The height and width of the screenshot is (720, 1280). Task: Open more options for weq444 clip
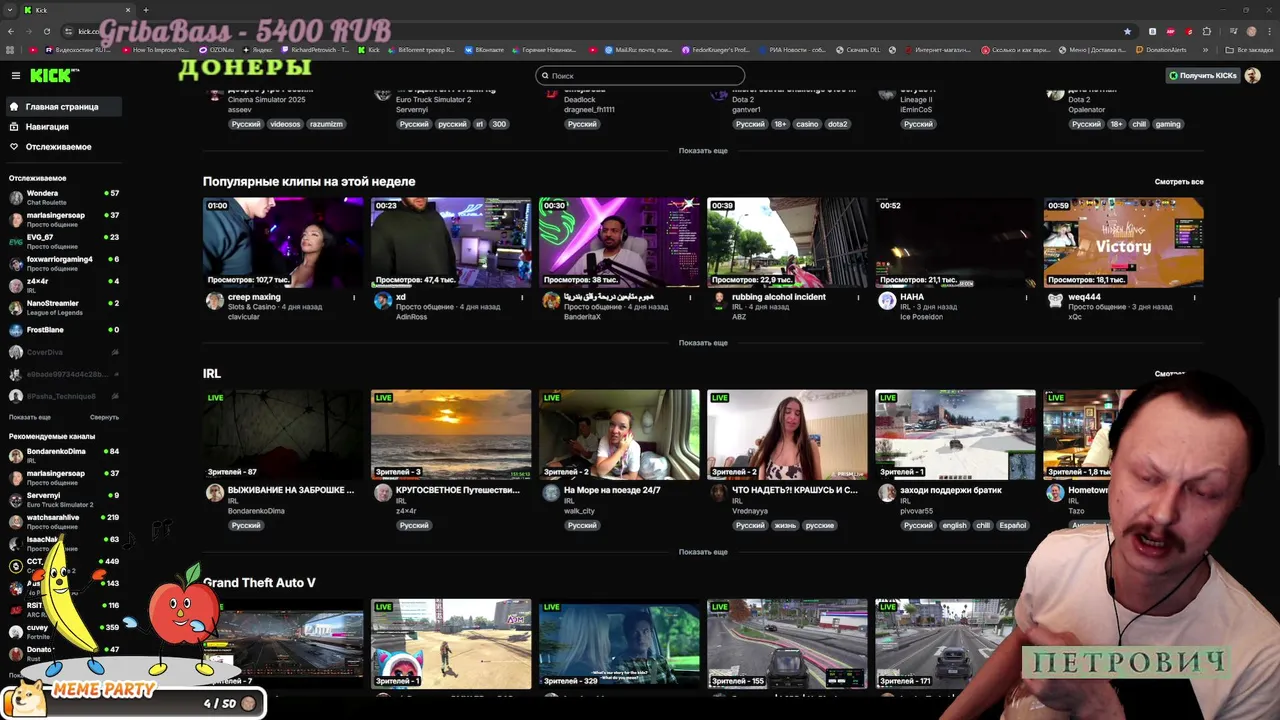tap(1194, 297)
